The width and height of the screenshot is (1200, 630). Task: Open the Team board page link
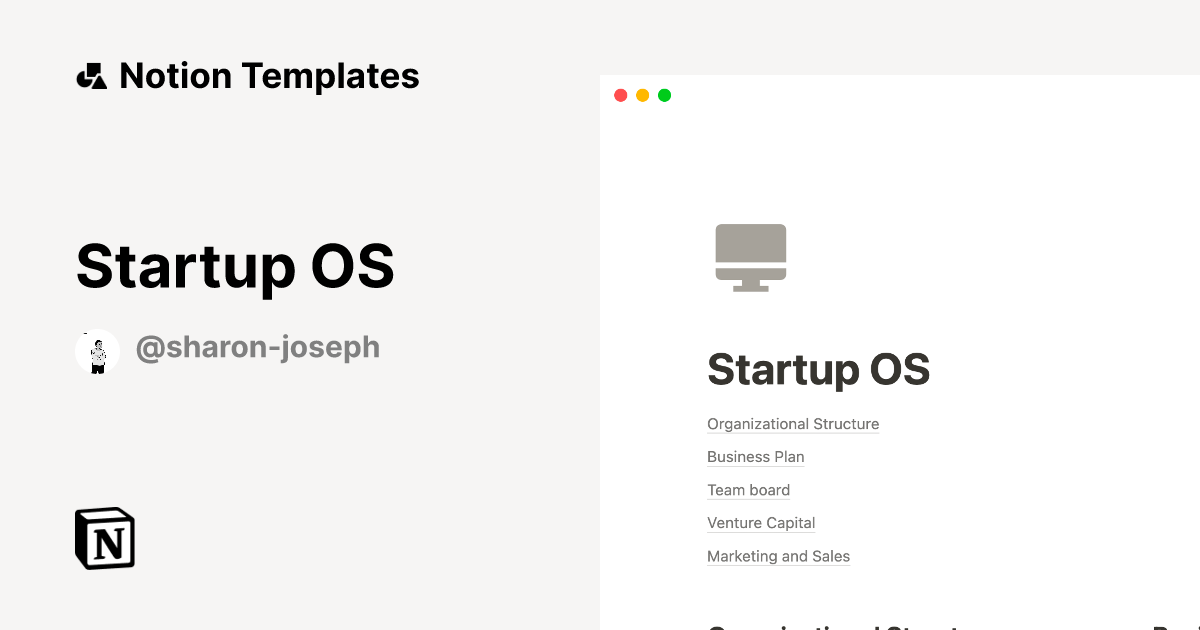click(748, 489)
